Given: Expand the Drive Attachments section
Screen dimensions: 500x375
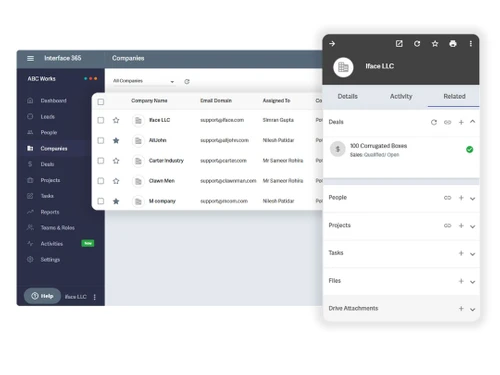Looking at the screenshot, I should (472, 310).
